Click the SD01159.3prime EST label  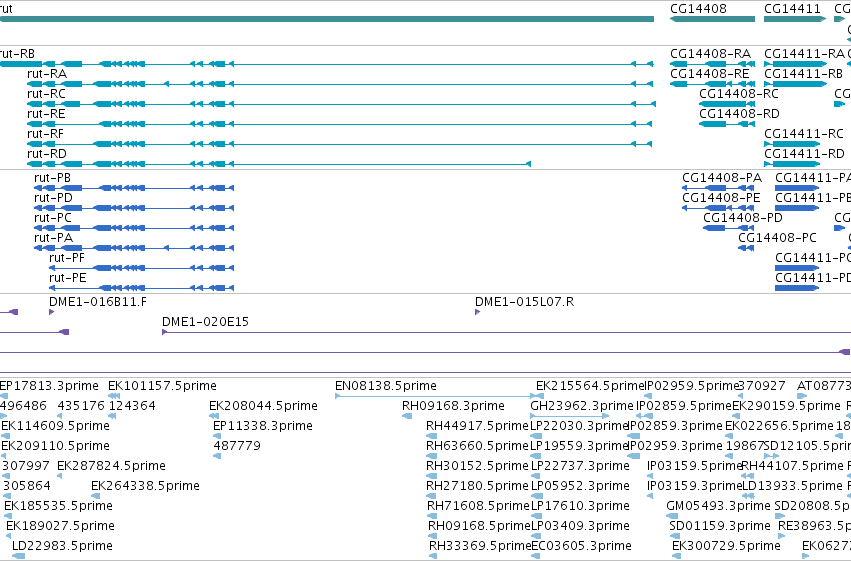(x=720, y=526)
